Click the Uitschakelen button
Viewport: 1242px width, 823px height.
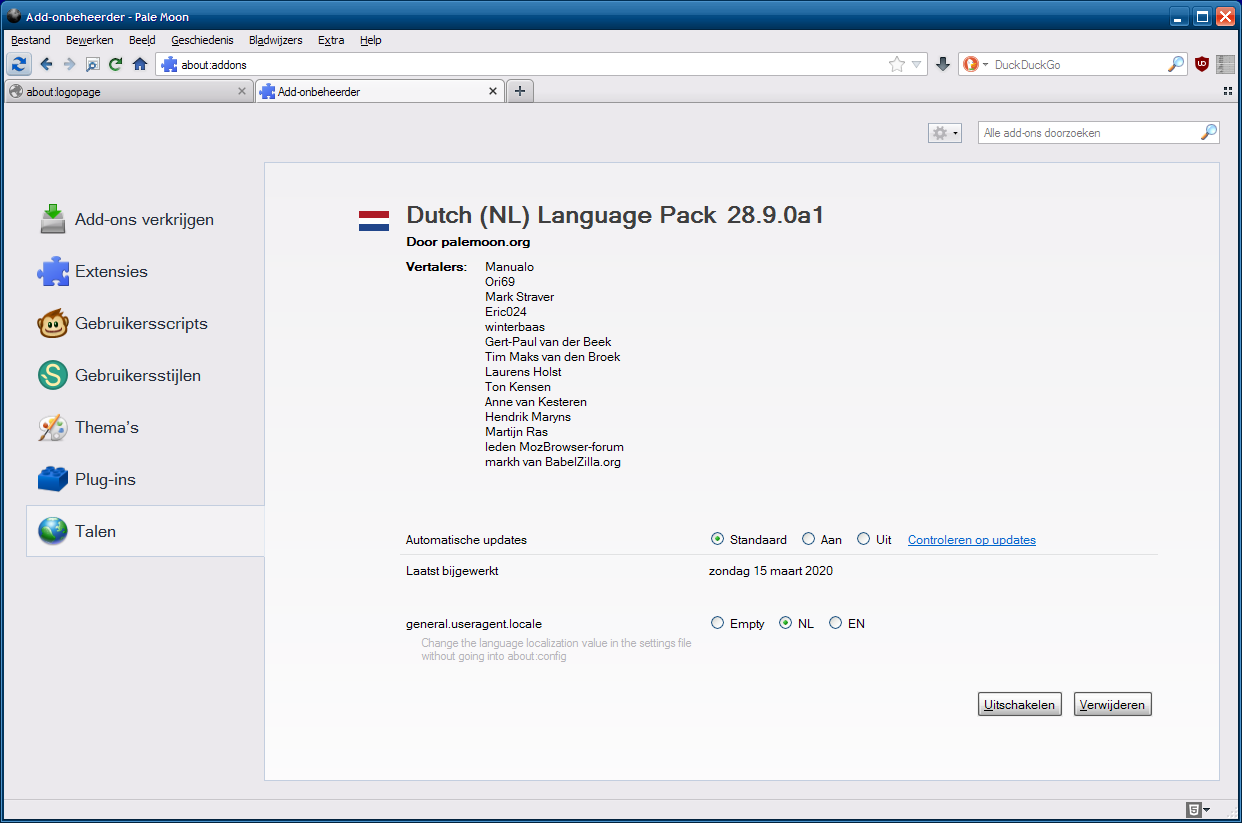(x=1019, y=704)
